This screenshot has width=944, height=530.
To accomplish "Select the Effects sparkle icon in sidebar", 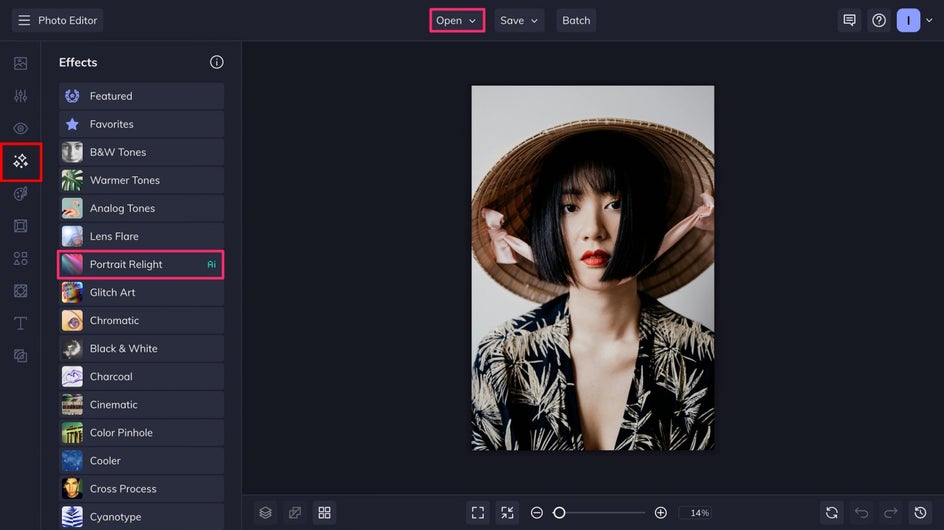I will coord(20,161).
